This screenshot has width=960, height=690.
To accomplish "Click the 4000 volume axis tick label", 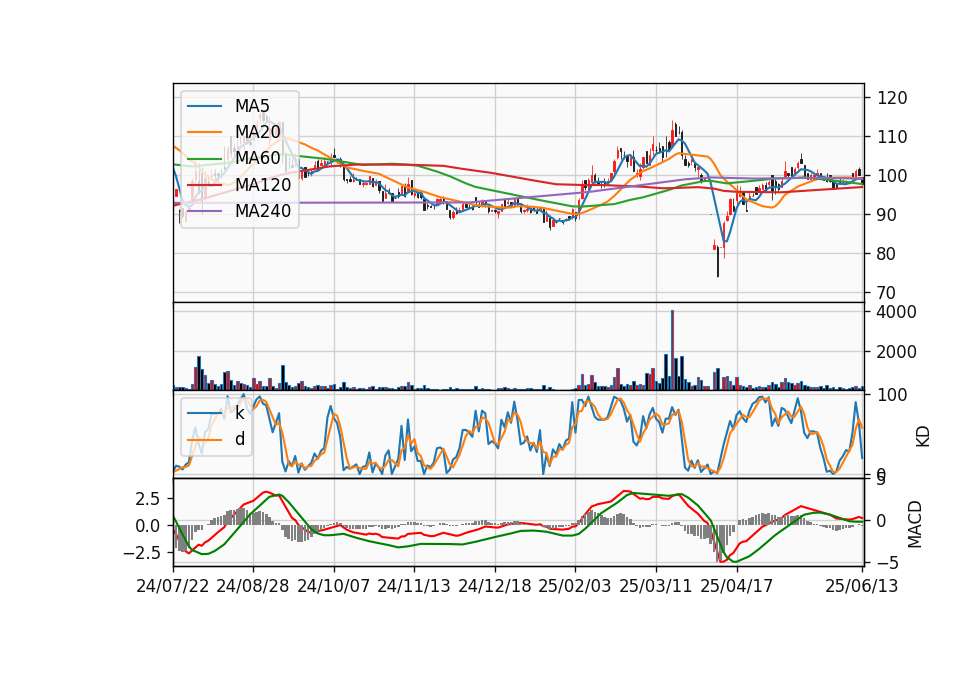I will pyautogui.click(x=897, y=312).
